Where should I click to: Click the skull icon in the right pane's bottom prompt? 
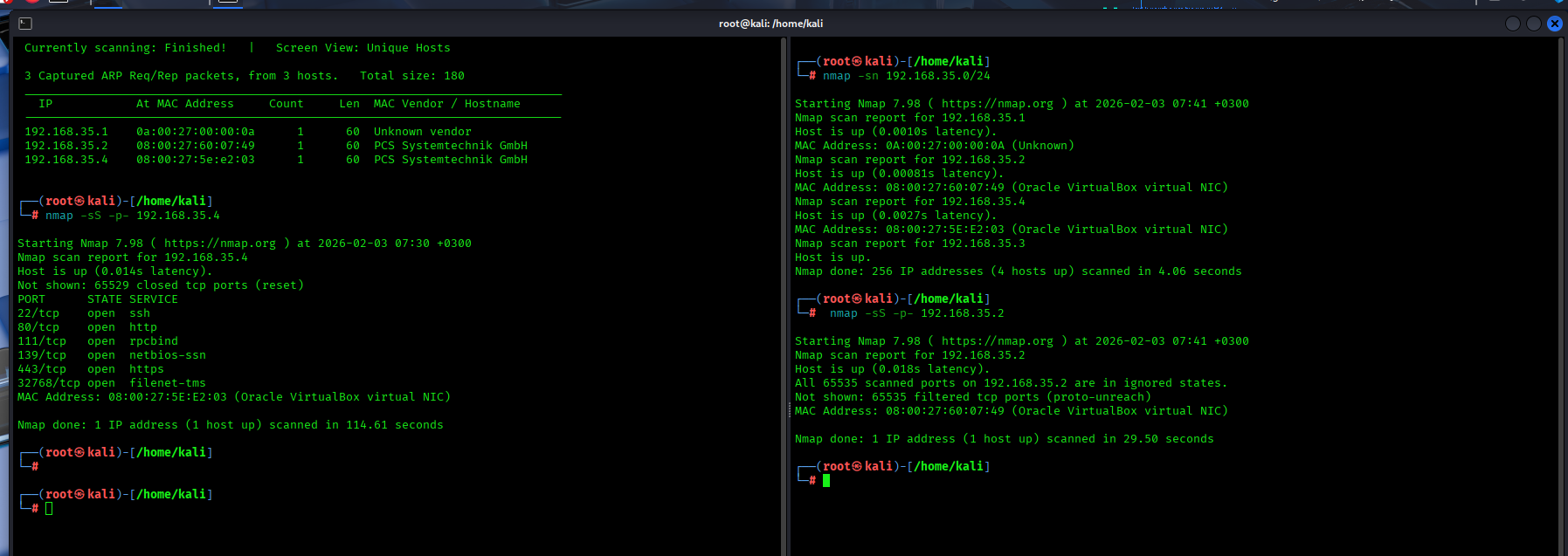pos(857,466)
